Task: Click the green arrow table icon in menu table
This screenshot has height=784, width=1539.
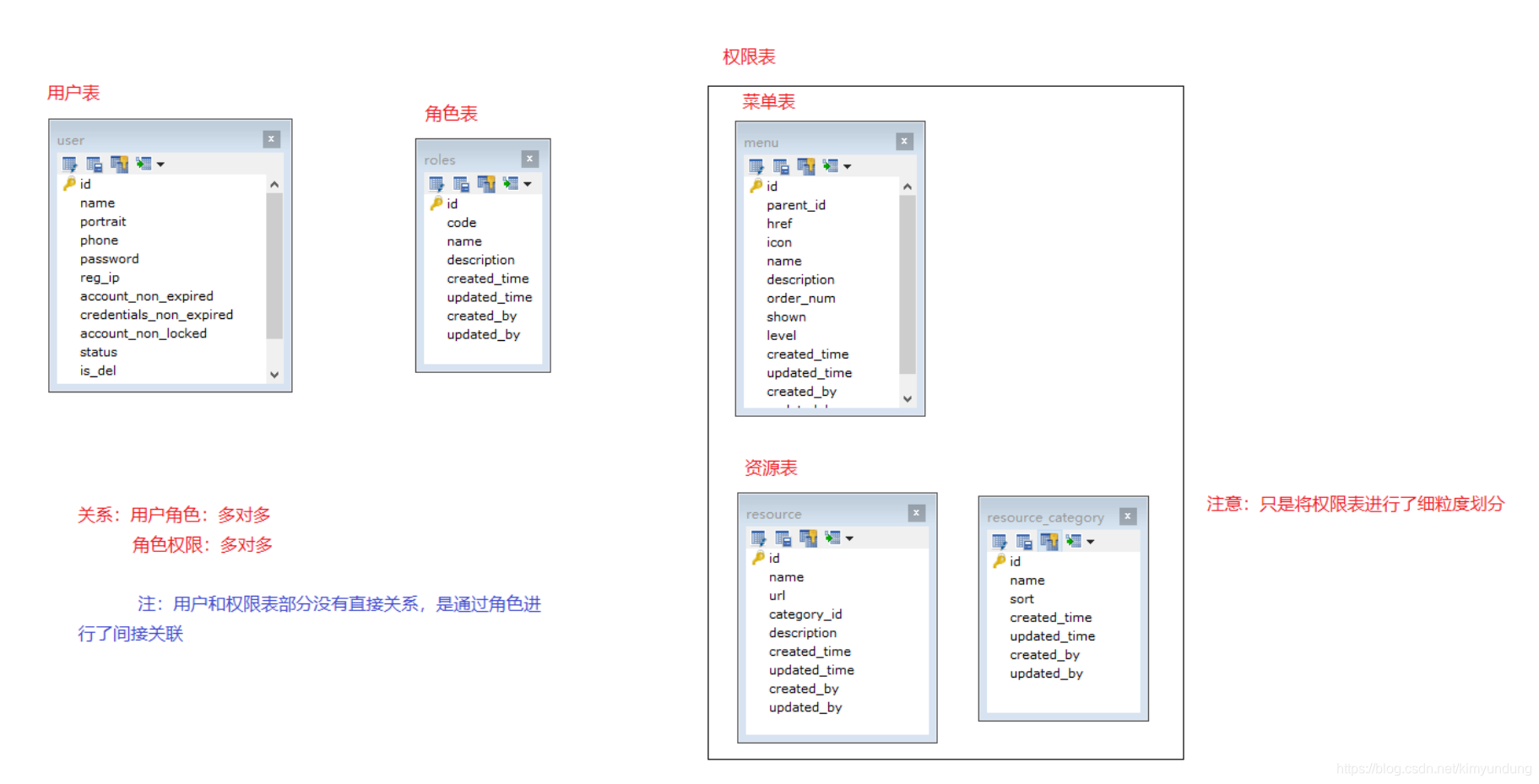Action: (831, 166)
